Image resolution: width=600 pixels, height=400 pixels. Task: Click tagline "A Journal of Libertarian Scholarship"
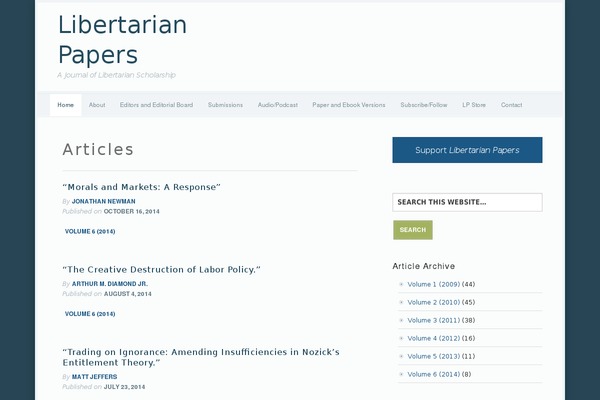(x=116, y=75)
